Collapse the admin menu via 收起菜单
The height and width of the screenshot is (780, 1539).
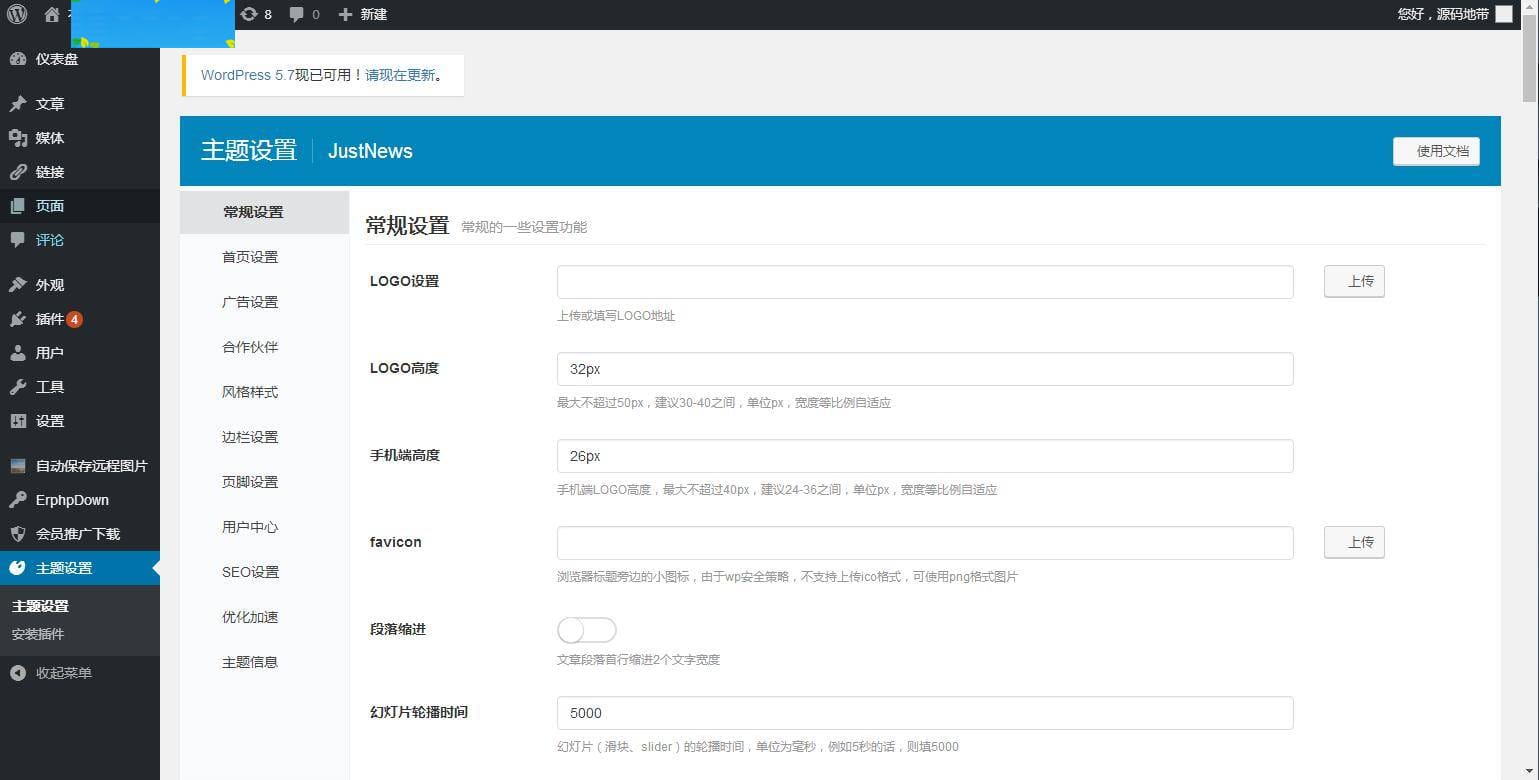[61, 672]
